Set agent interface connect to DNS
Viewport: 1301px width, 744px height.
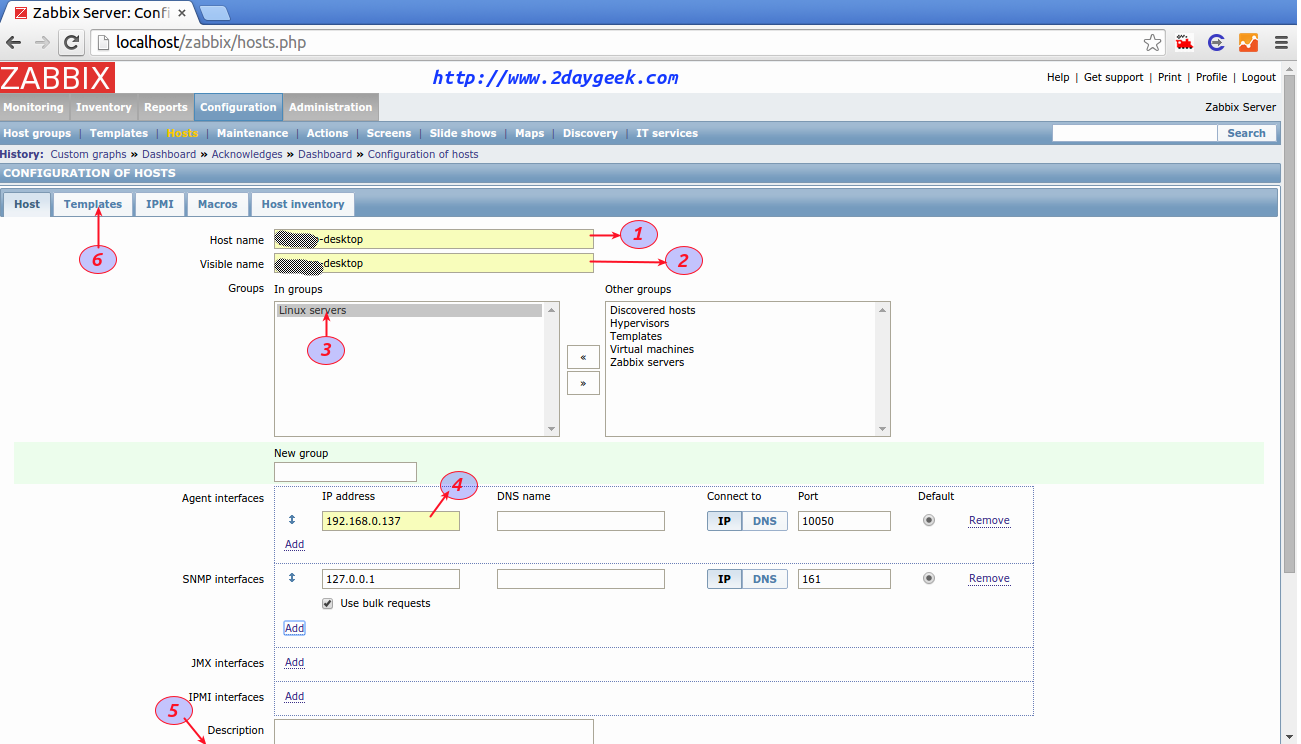tap(764, 521)
